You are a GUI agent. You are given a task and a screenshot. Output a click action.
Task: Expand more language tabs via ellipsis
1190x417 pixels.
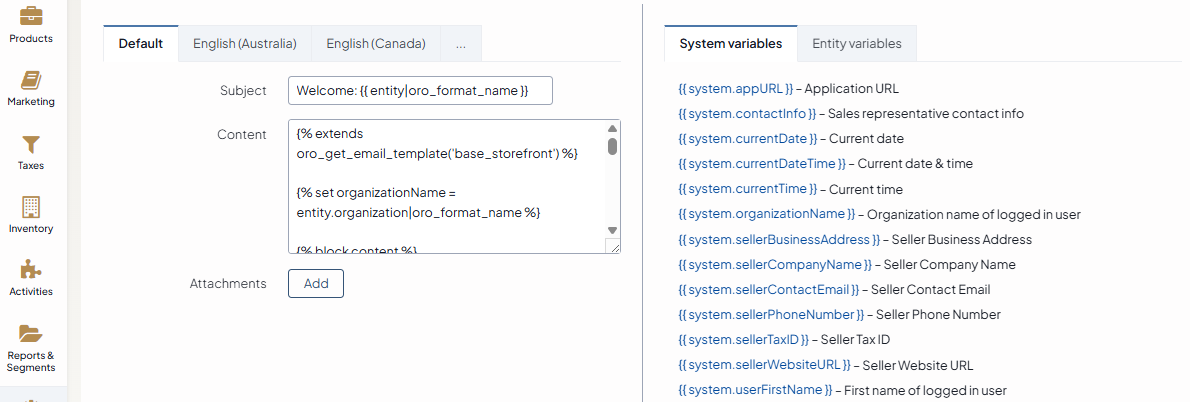click(x=460, y=44)
